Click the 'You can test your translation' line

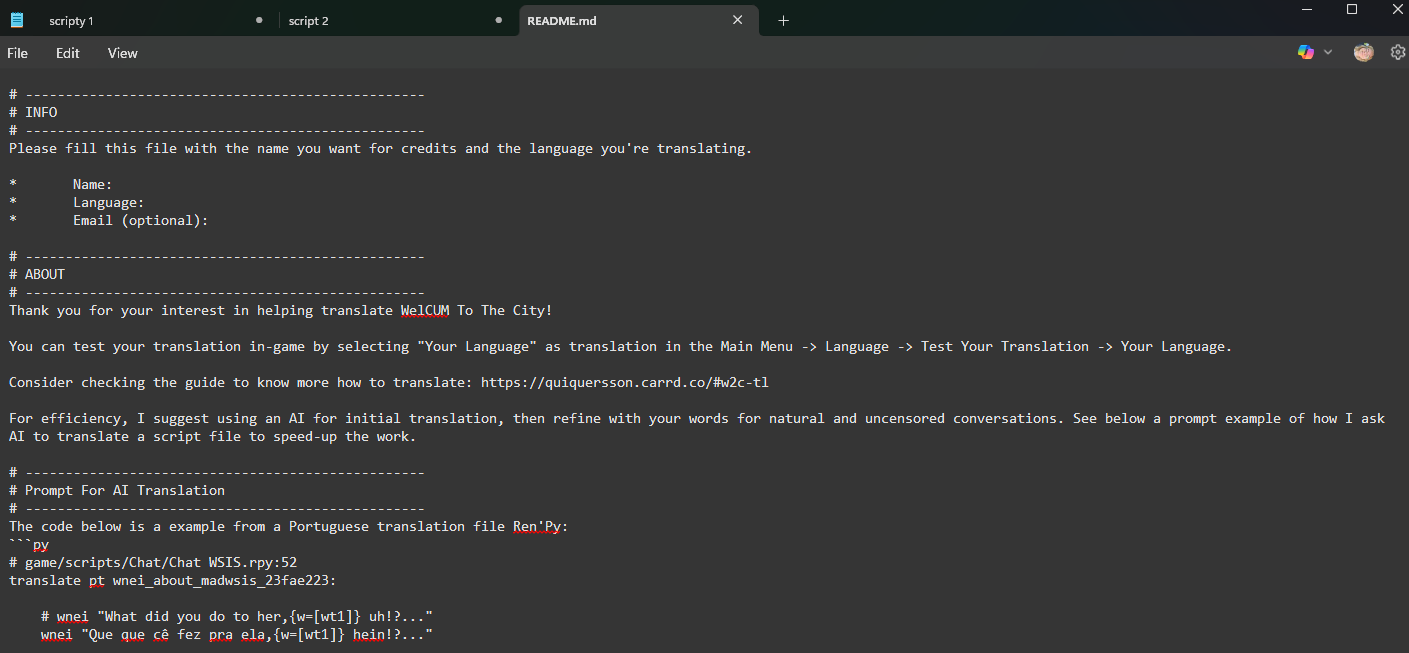pos(620,346)
